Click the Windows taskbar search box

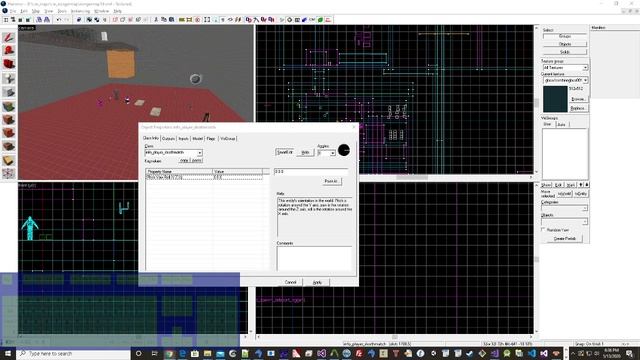[73, 353]
